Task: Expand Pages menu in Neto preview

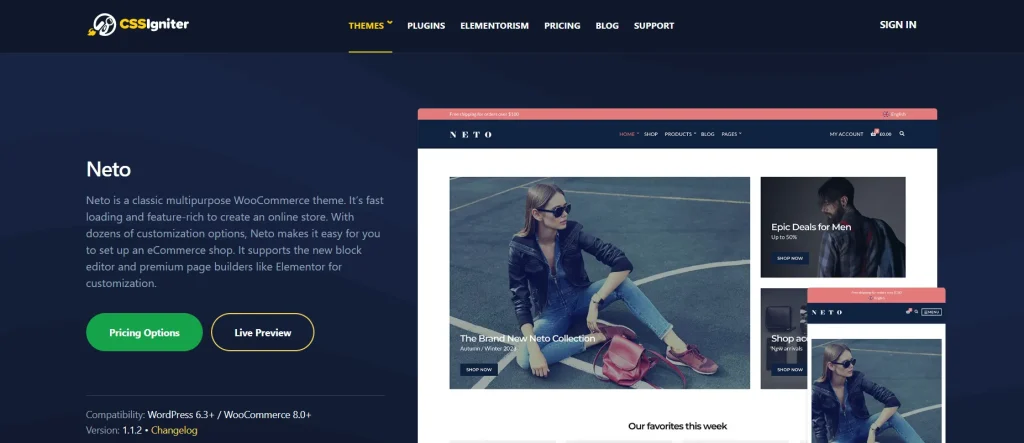Action: point(731,134)
